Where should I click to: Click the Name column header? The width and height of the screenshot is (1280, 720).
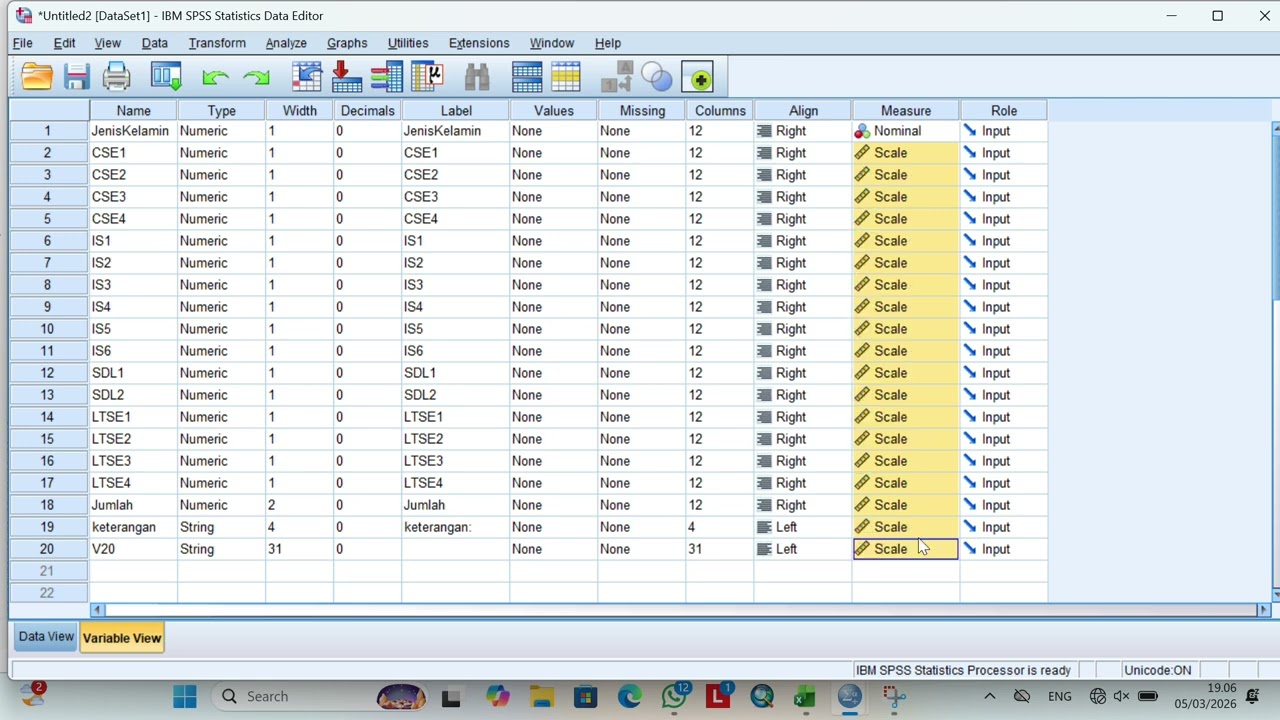(133, 111)
